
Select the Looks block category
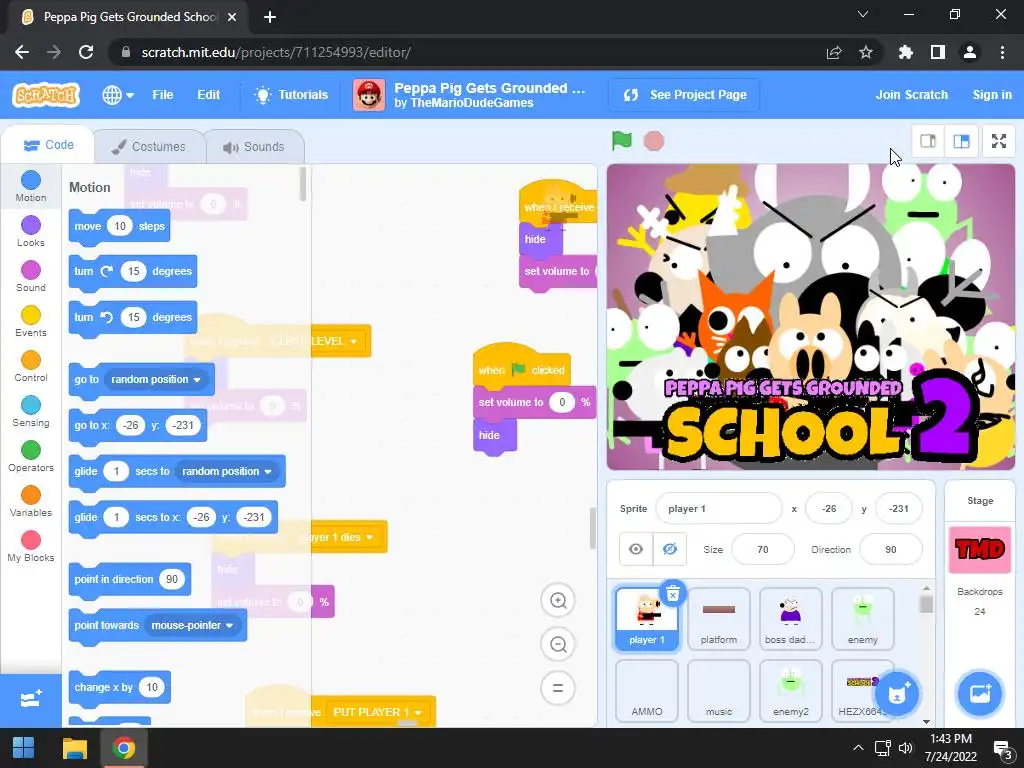(x=31, y=232)
